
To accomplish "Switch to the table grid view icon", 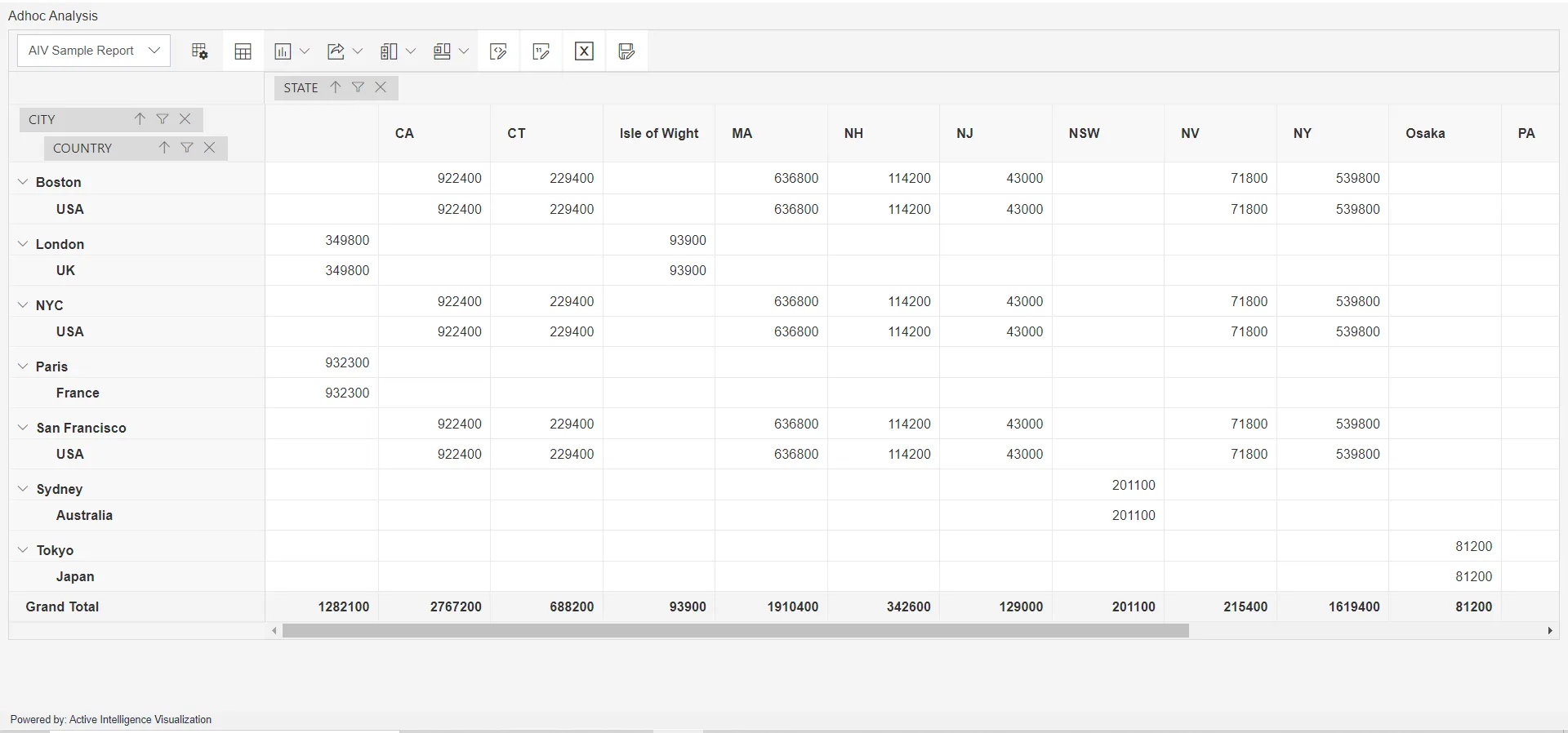I will click(x=243, y=51).
